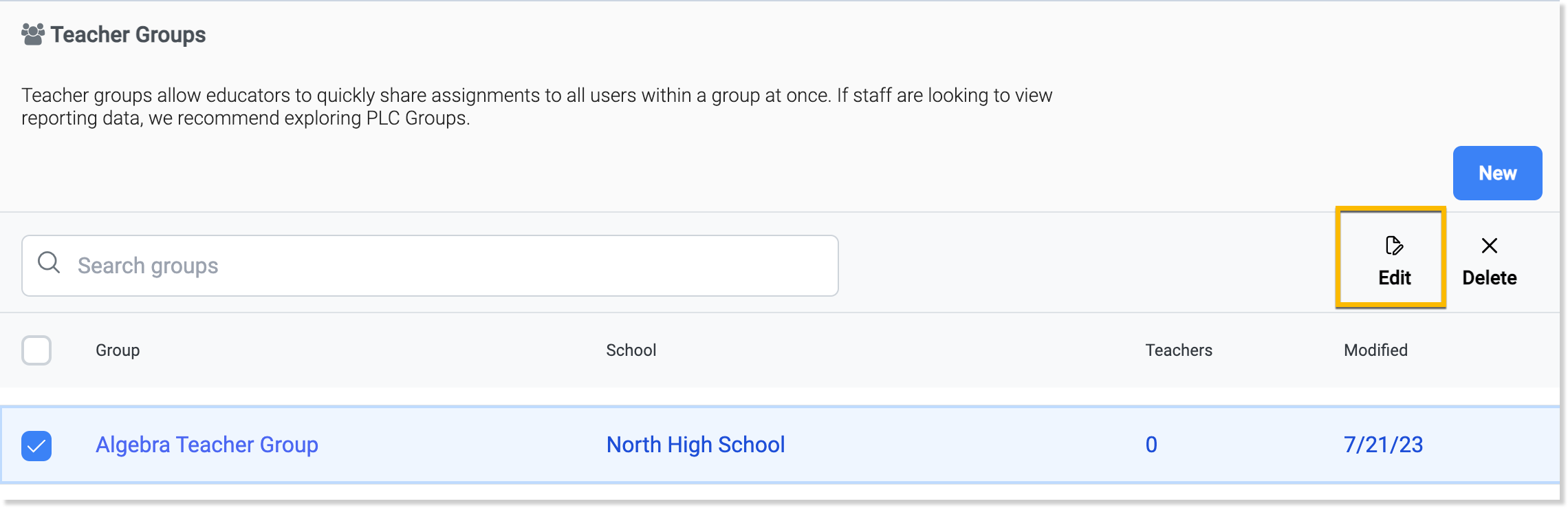Sort by the Modified column header
This screenshot has height=508, width=1568.
[1375, 350]
